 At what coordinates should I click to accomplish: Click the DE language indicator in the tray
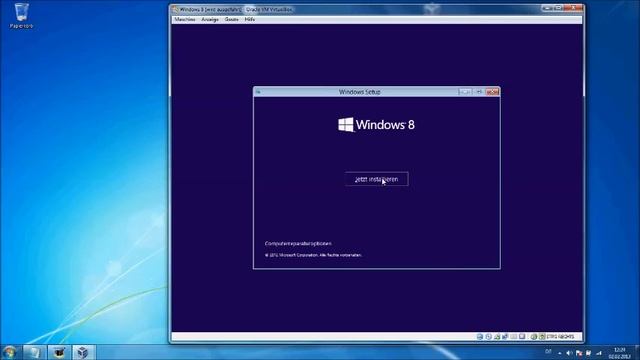(x=548, y=351)
